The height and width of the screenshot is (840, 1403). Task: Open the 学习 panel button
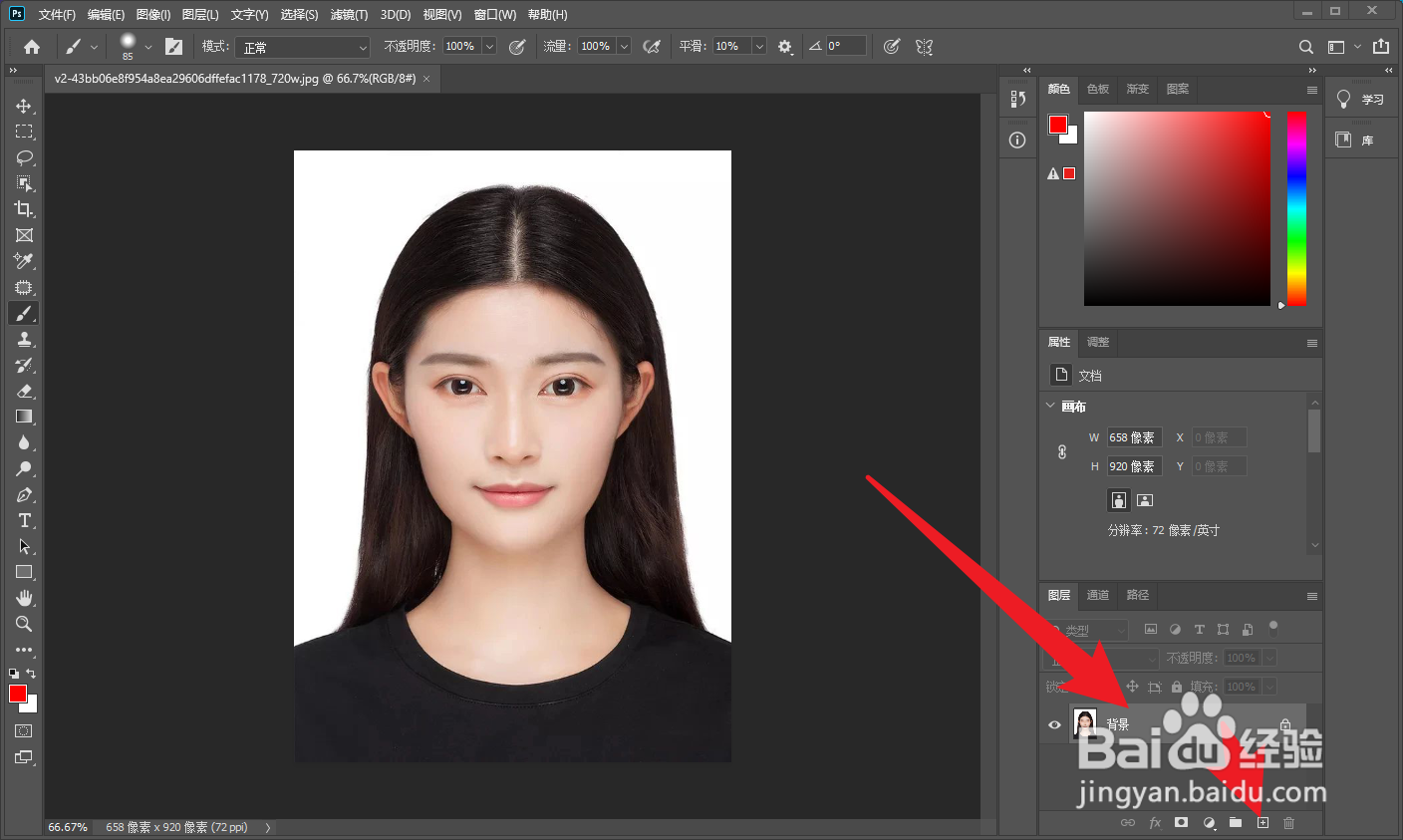tap(1361, 100)
